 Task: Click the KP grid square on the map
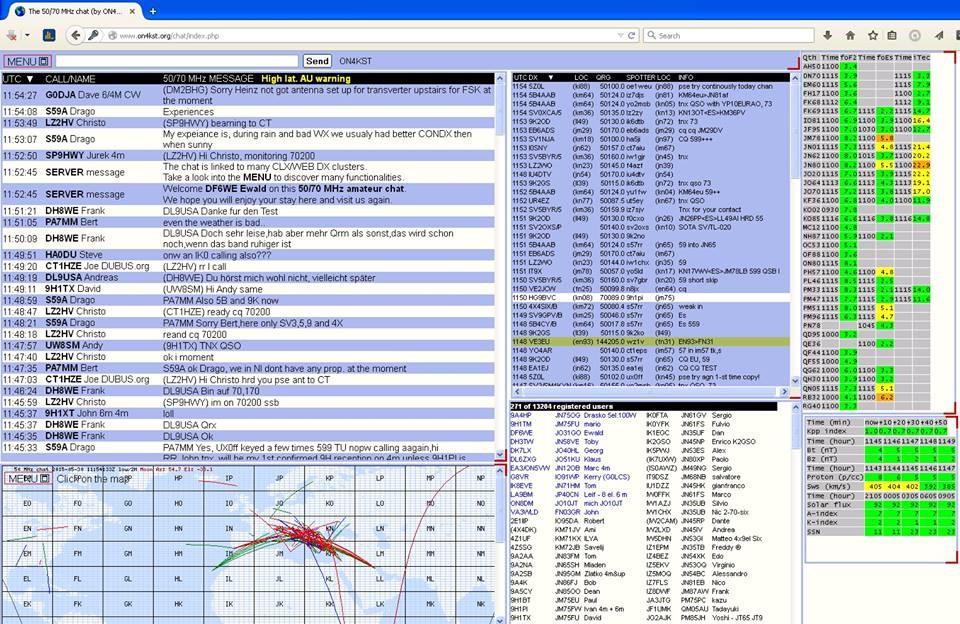pos(330,478)
